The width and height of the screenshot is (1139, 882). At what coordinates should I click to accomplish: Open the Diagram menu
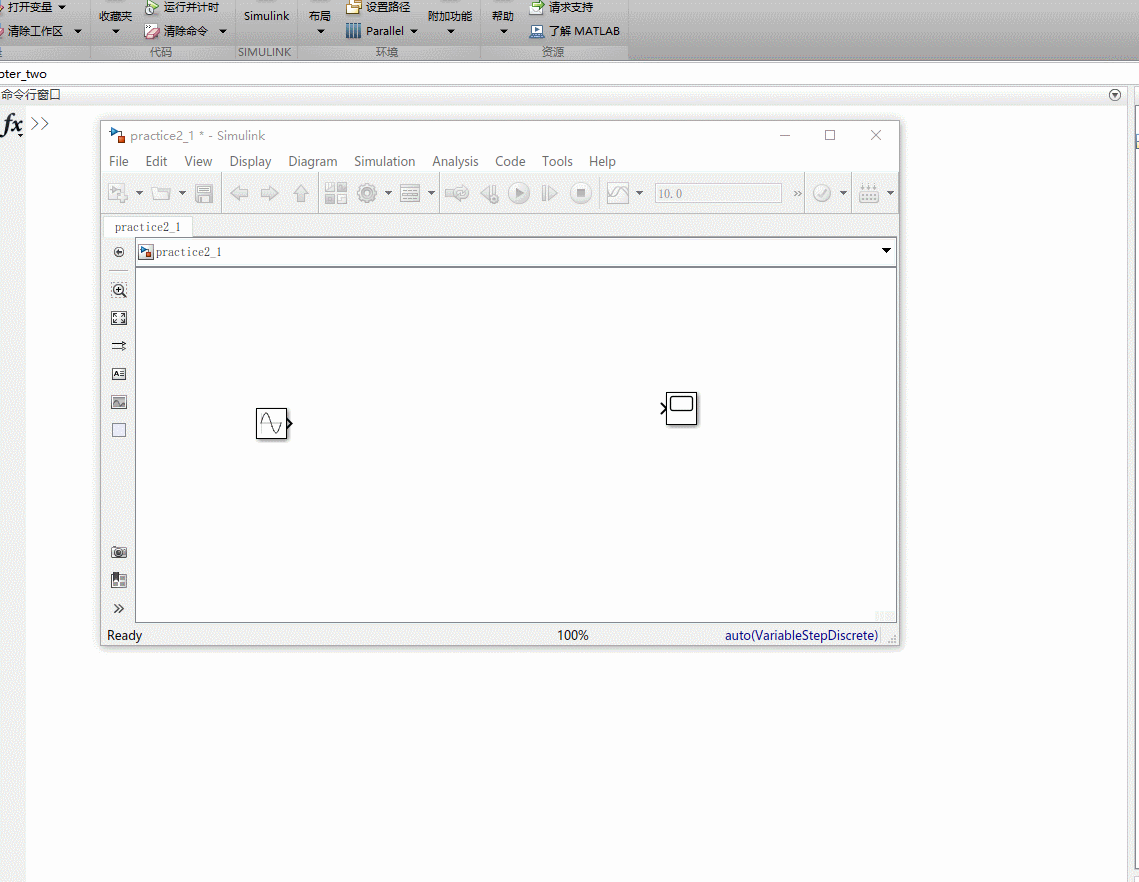point(312,161)
